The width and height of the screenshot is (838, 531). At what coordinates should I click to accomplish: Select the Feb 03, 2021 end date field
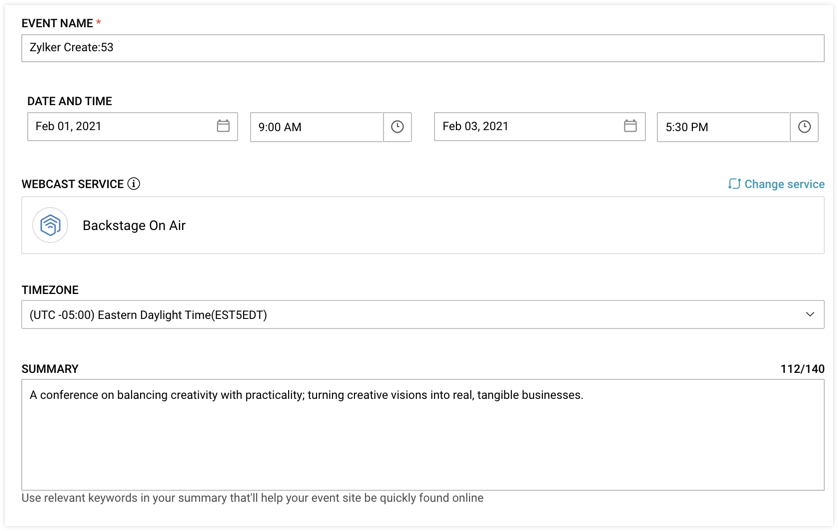pyautogui.click(x=527, y=126)
